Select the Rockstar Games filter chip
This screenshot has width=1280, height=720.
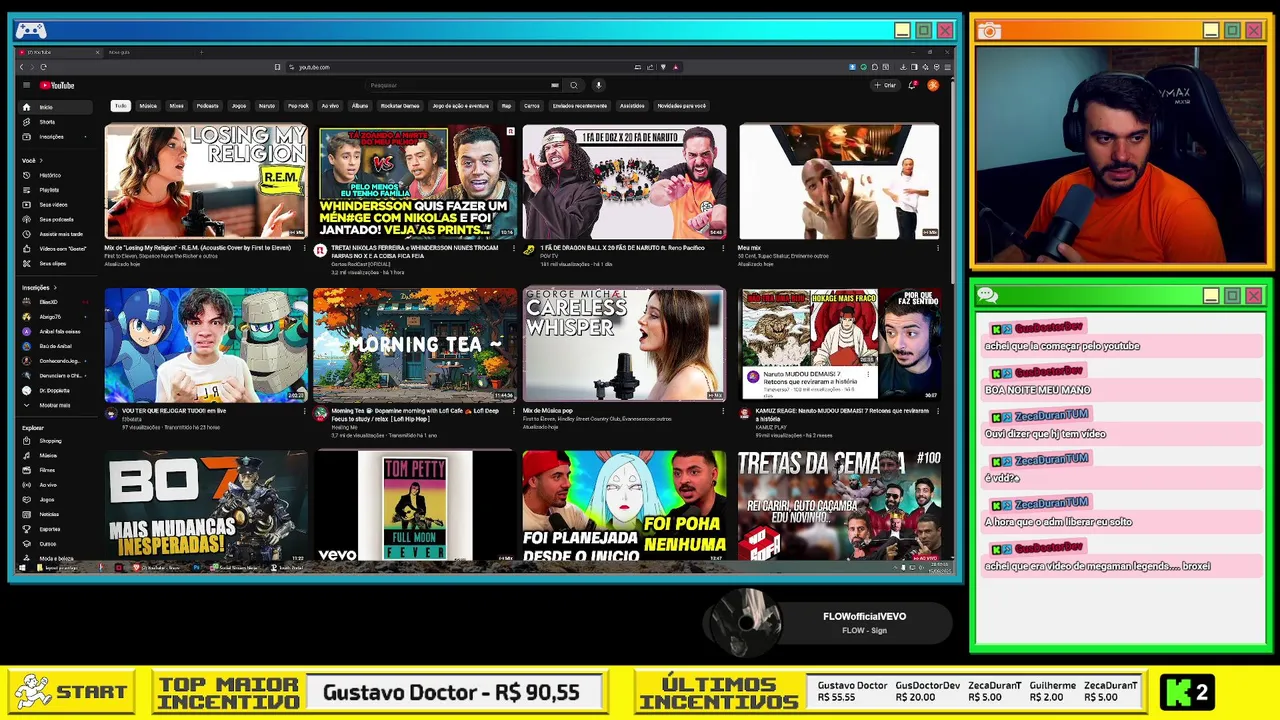tap(400, 106)
